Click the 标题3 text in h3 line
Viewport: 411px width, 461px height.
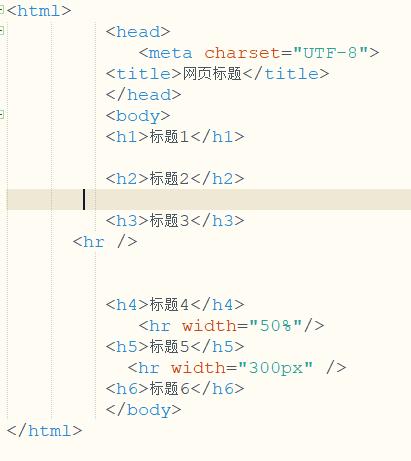[x=169, y=221]
